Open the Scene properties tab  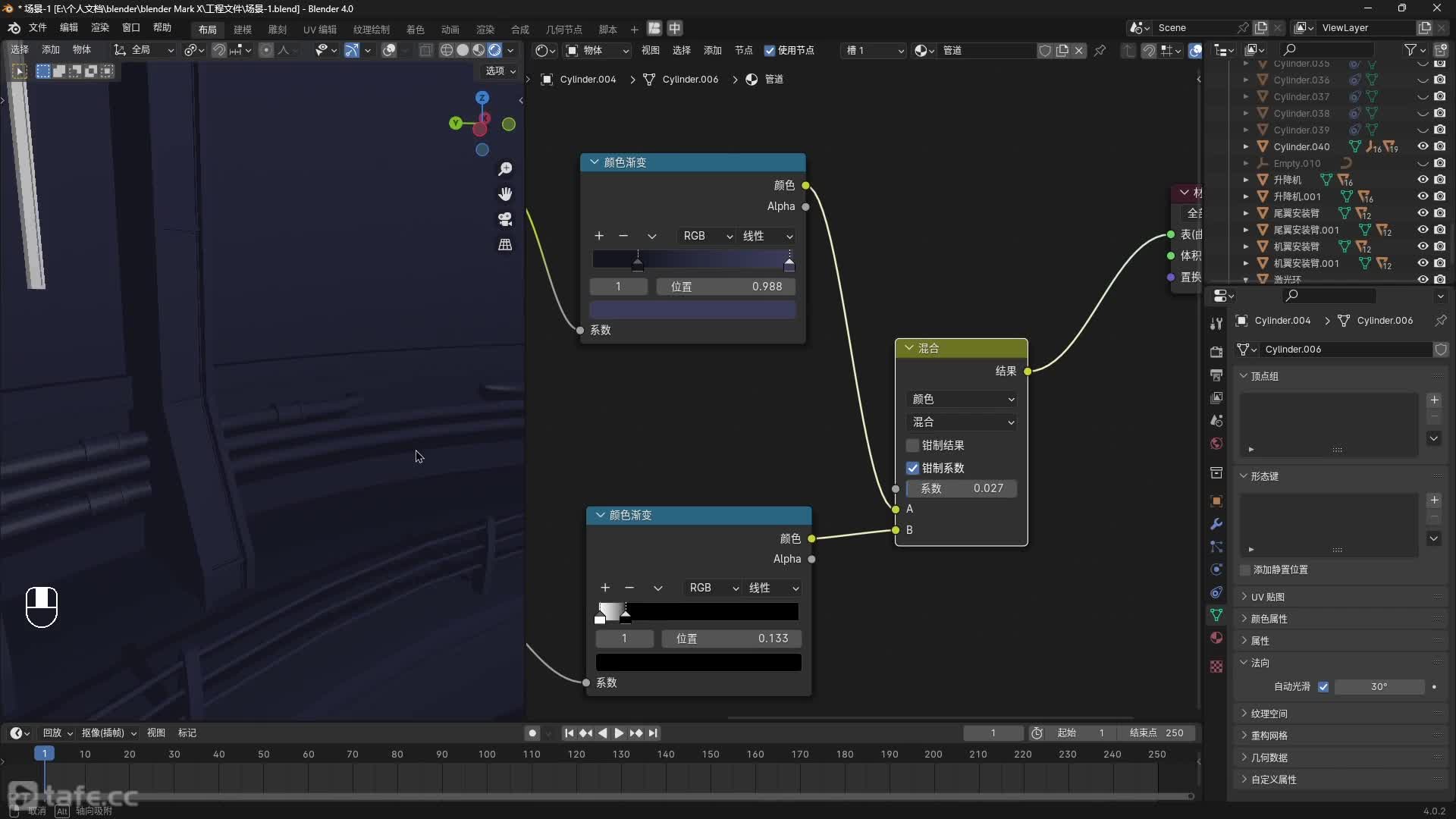tap(1216, 421)
